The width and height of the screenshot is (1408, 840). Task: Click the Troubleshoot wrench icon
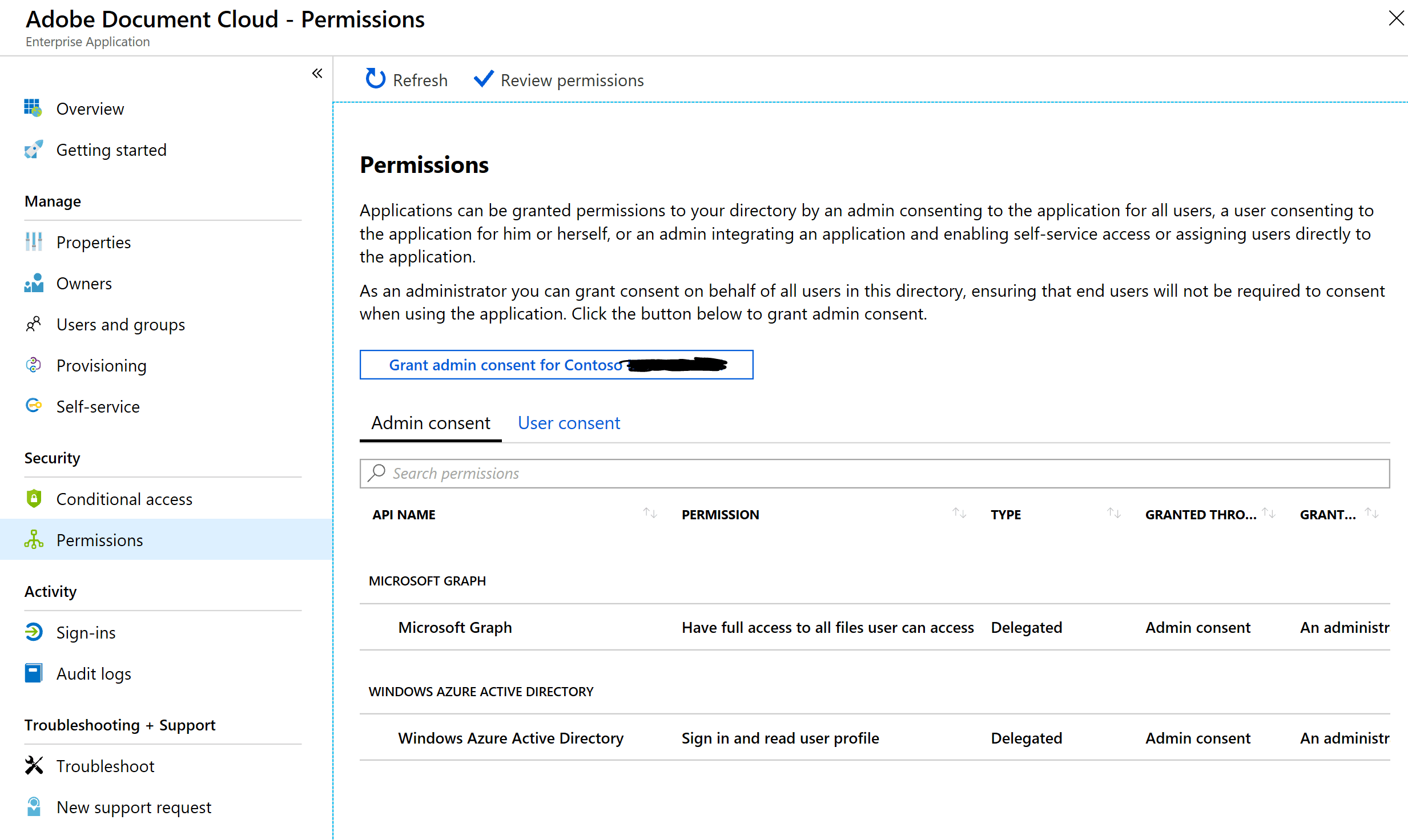click(x=33, y=766)
